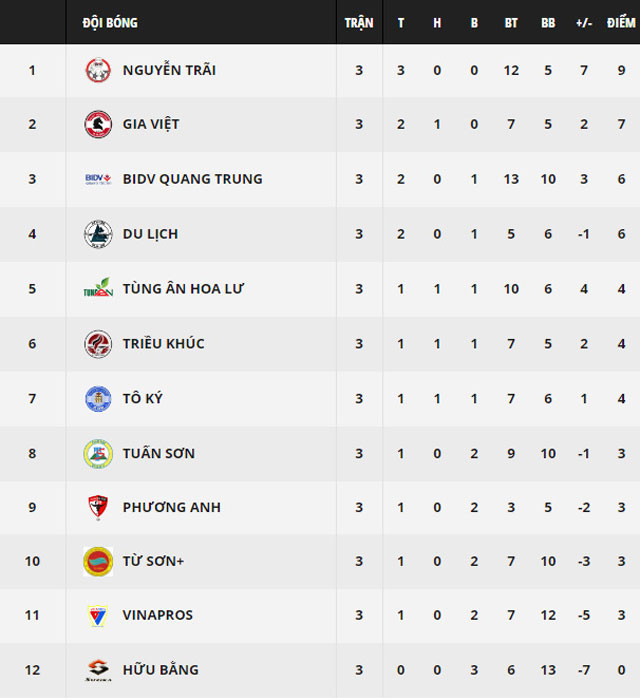Screen dimensions: 640x700
Task: Click the ĐỘI BÓNG column header
Action: click(110, 22)
